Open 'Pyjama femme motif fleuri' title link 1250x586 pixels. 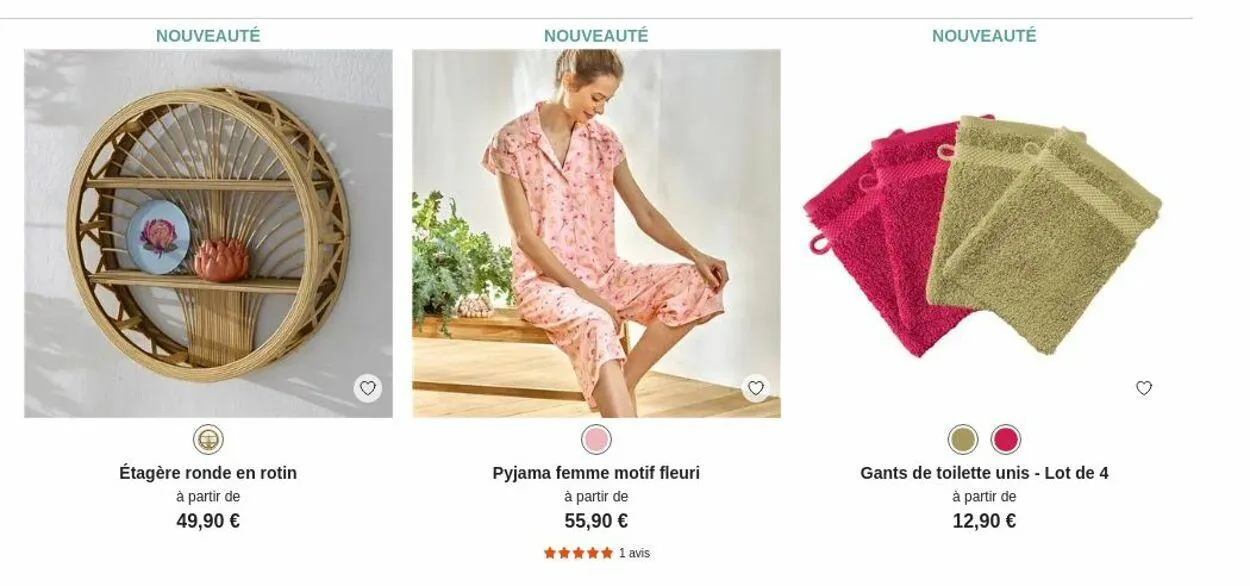[596, 473]
